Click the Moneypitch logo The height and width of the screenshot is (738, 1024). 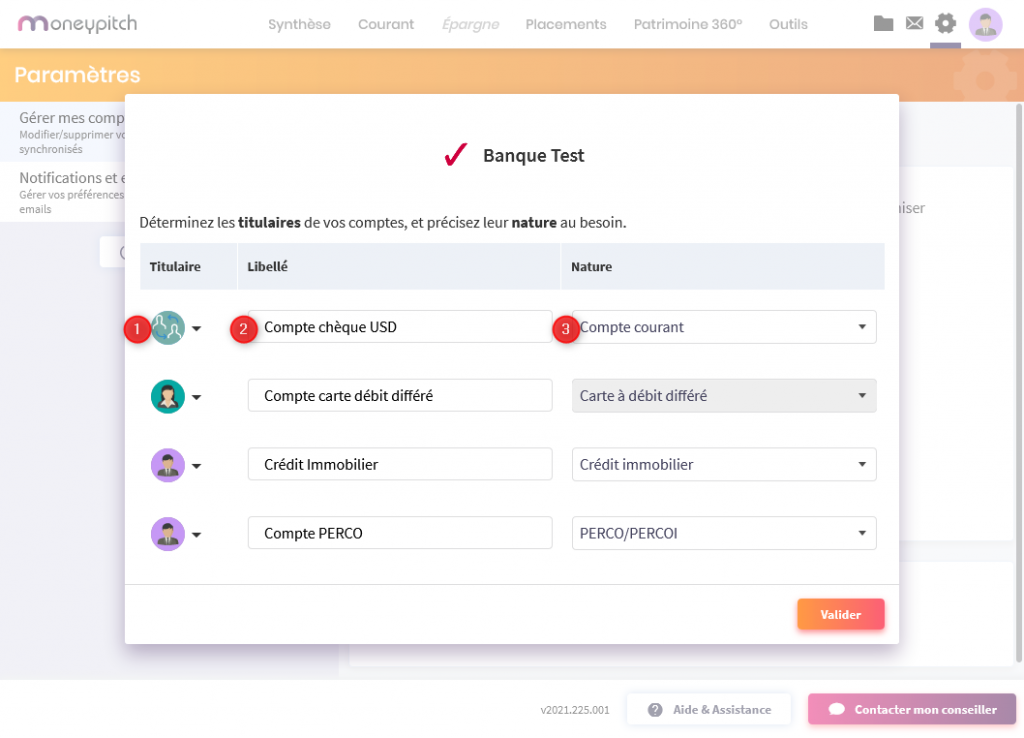(x=77, y=23)
